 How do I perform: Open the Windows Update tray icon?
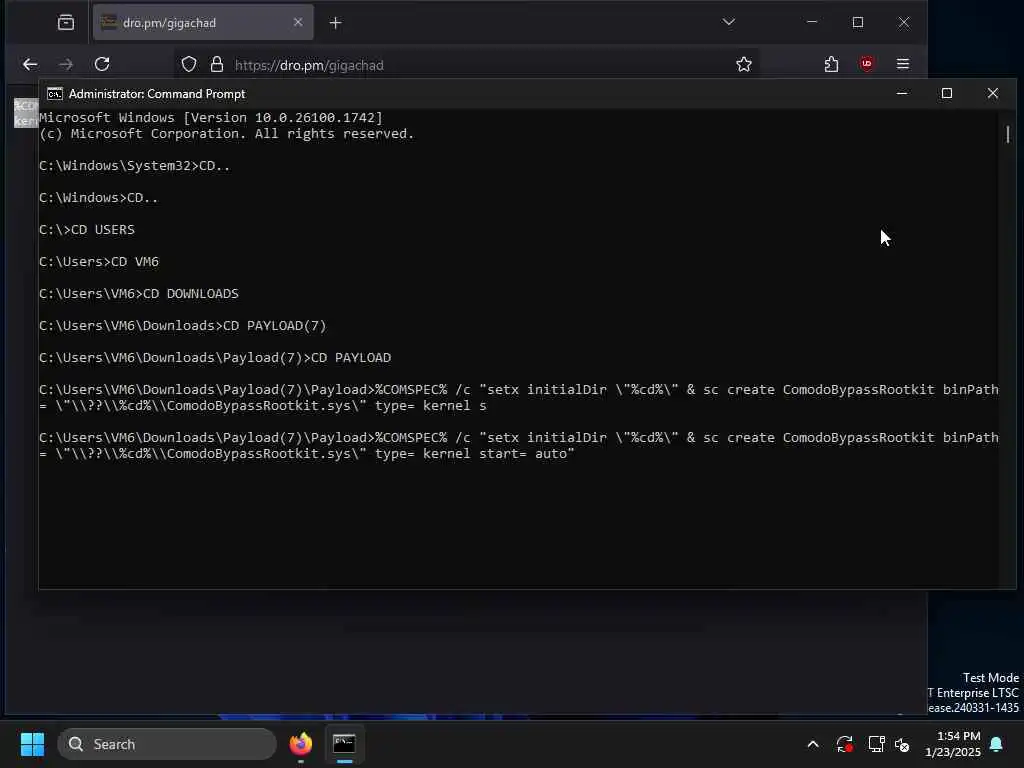844,744
